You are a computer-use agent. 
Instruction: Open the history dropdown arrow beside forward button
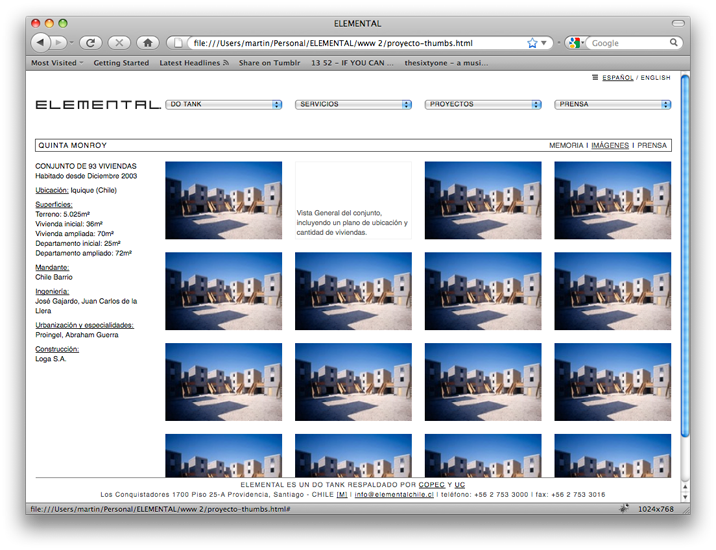pyautogui.click(x=72, y=43)
